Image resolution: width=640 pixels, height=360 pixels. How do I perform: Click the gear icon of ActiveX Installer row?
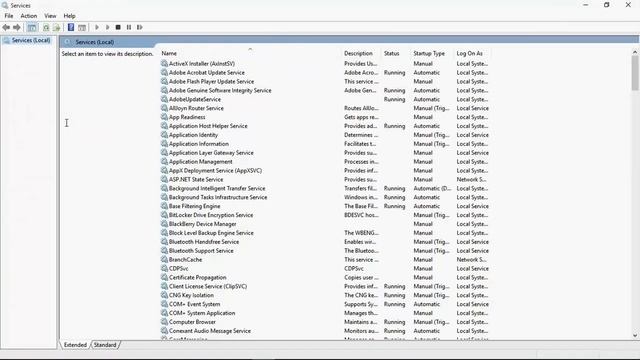pyautogui.click(x=164, y=63)
